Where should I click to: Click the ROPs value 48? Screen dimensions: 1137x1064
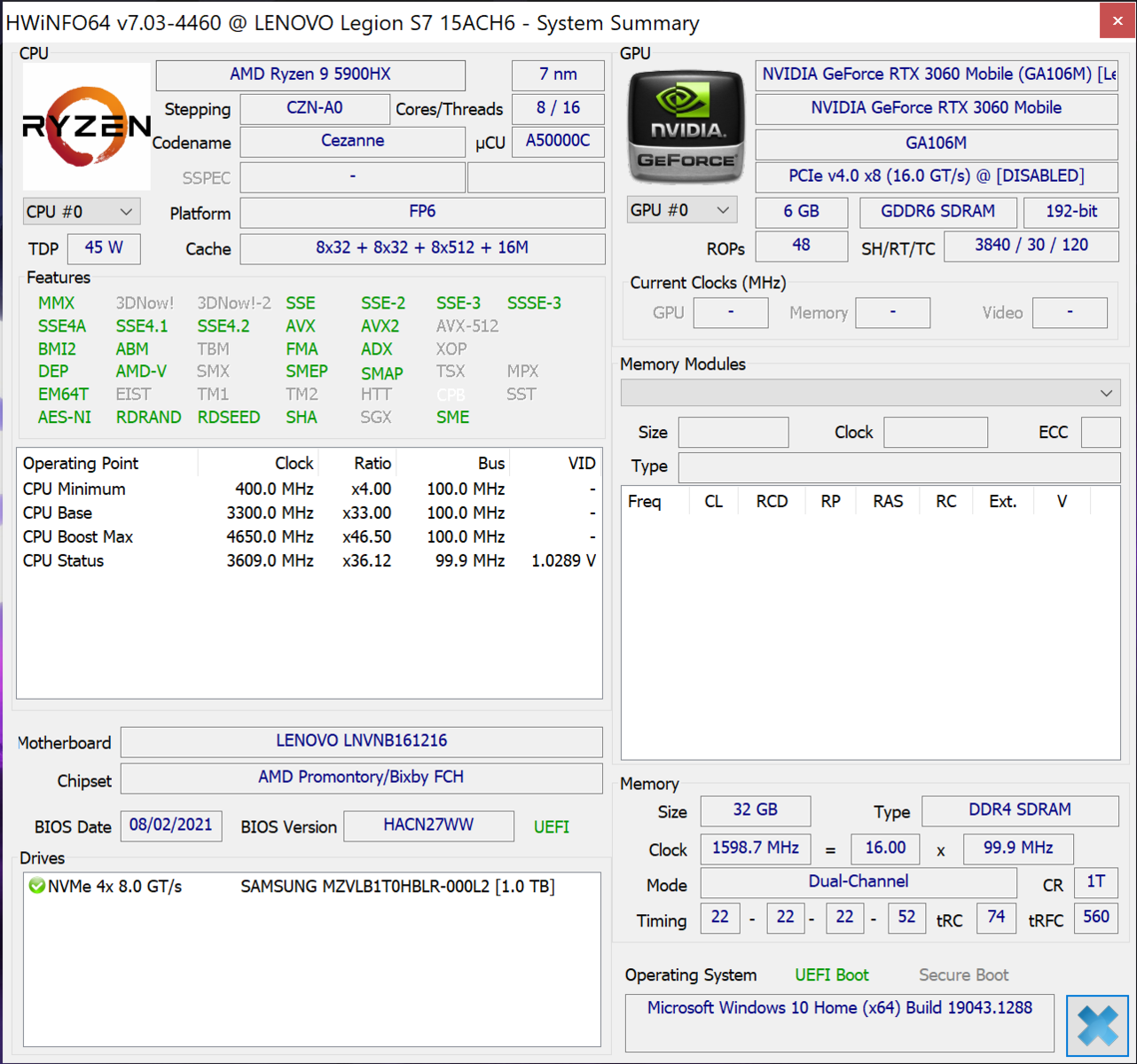[x=802, y=246]
